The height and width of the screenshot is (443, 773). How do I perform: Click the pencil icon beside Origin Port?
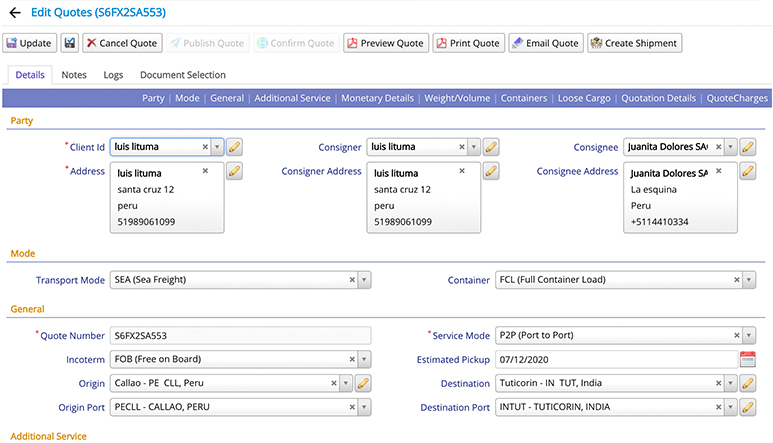pyautogui.click(x=364, y=407)
